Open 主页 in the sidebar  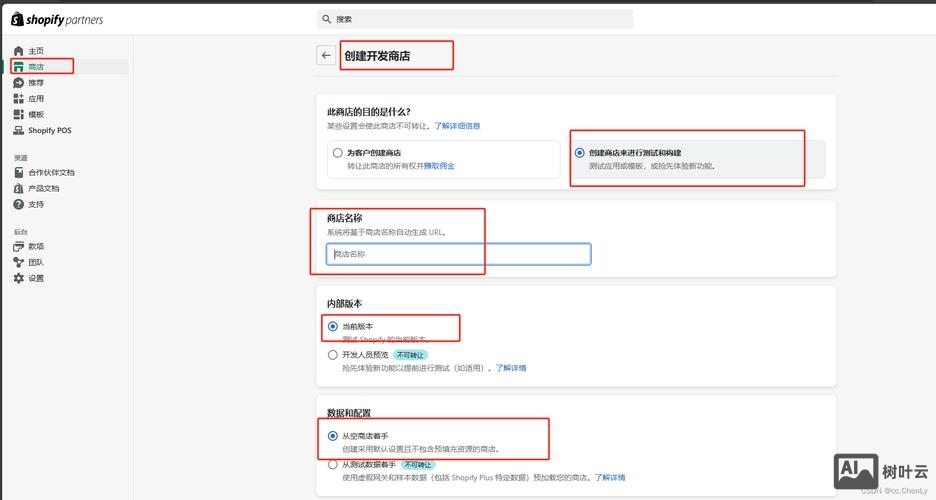click(36, 51)
